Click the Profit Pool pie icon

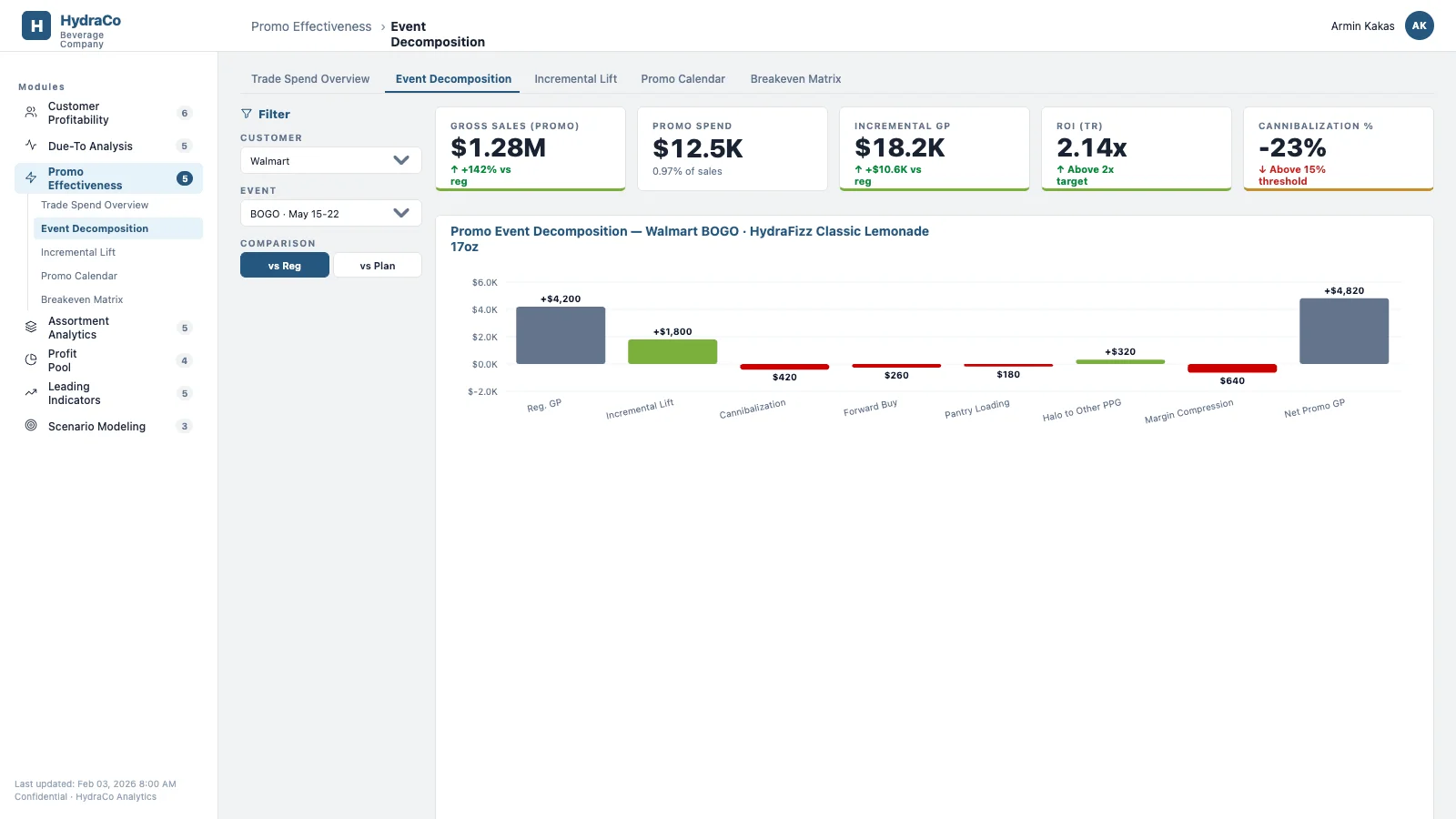pos(31,360)
